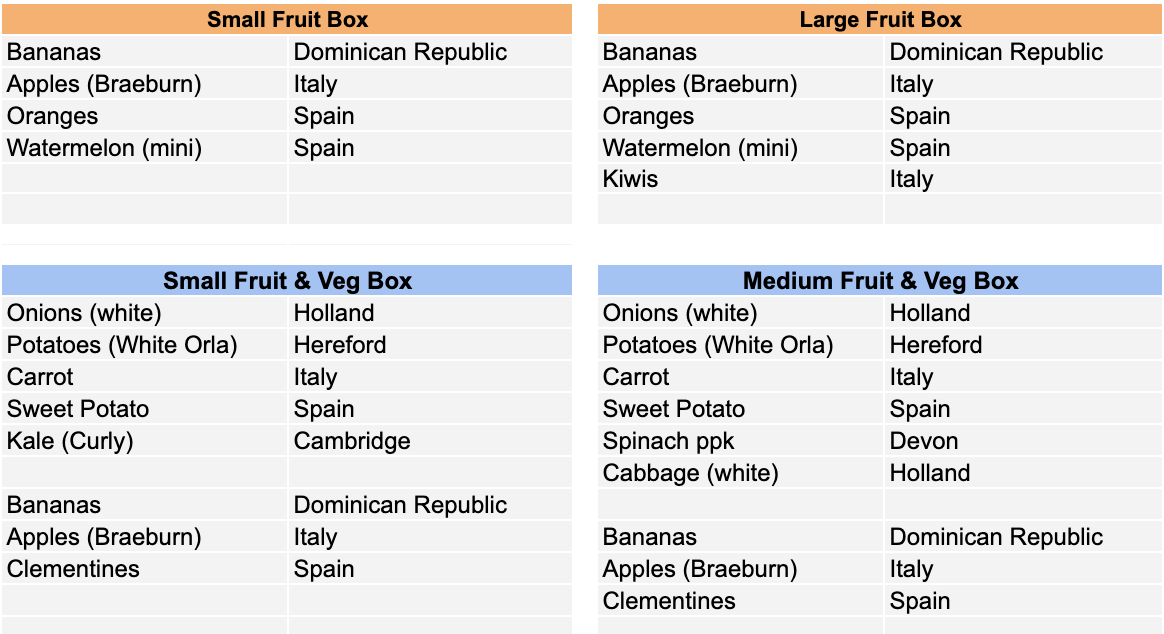Screen dimensions: 1164x634
Task: Click the Devon origin cell
Action: point(1023,441)
